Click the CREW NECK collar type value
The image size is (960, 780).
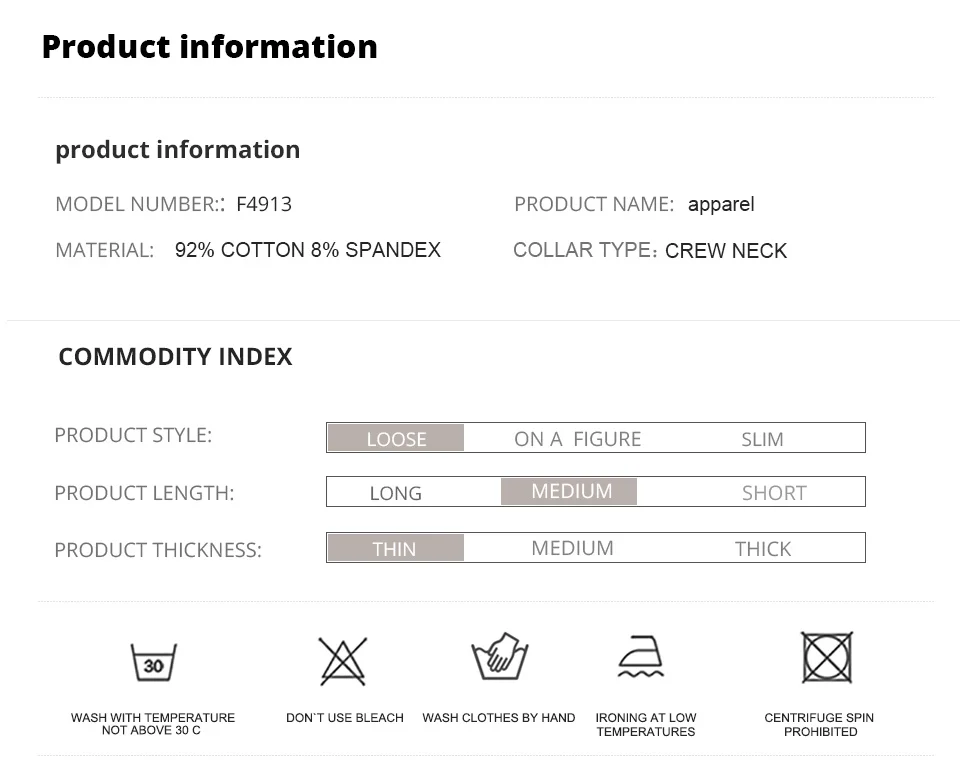point(726,250)
